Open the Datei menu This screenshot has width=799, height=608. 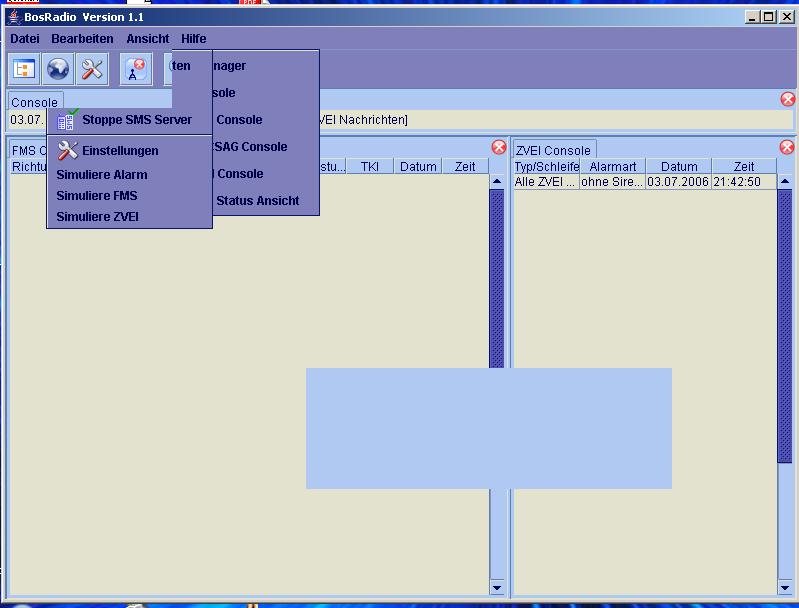(25, 39)
